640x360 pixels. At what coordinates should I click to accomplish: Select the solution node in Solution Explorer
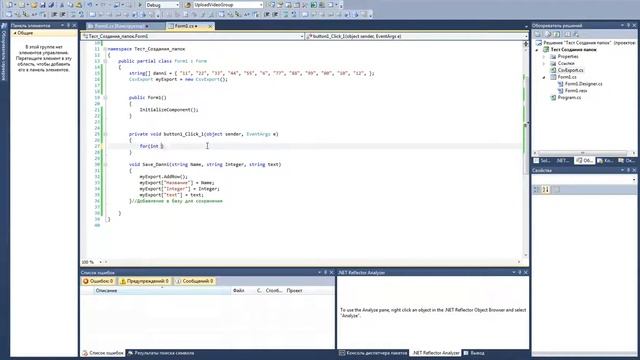coord(586,43)
